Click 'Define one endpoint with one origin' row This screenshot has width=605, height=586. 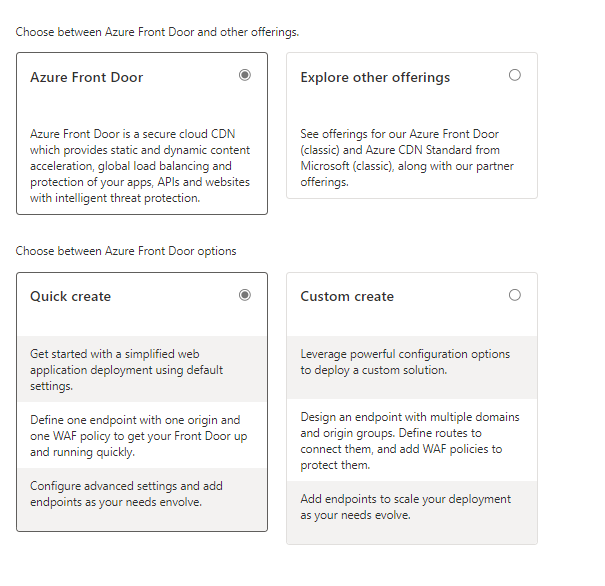[x=141, y=436]
